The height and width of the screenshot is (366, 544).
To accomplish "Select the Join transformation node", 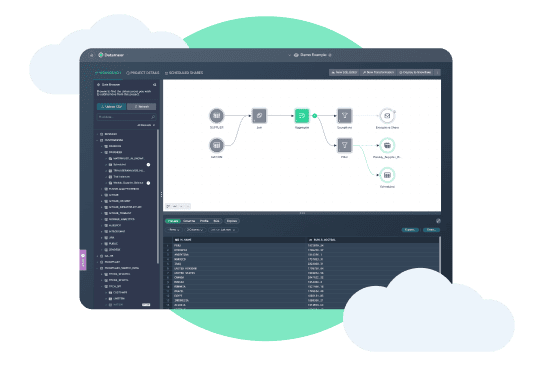I will point(259,116).
